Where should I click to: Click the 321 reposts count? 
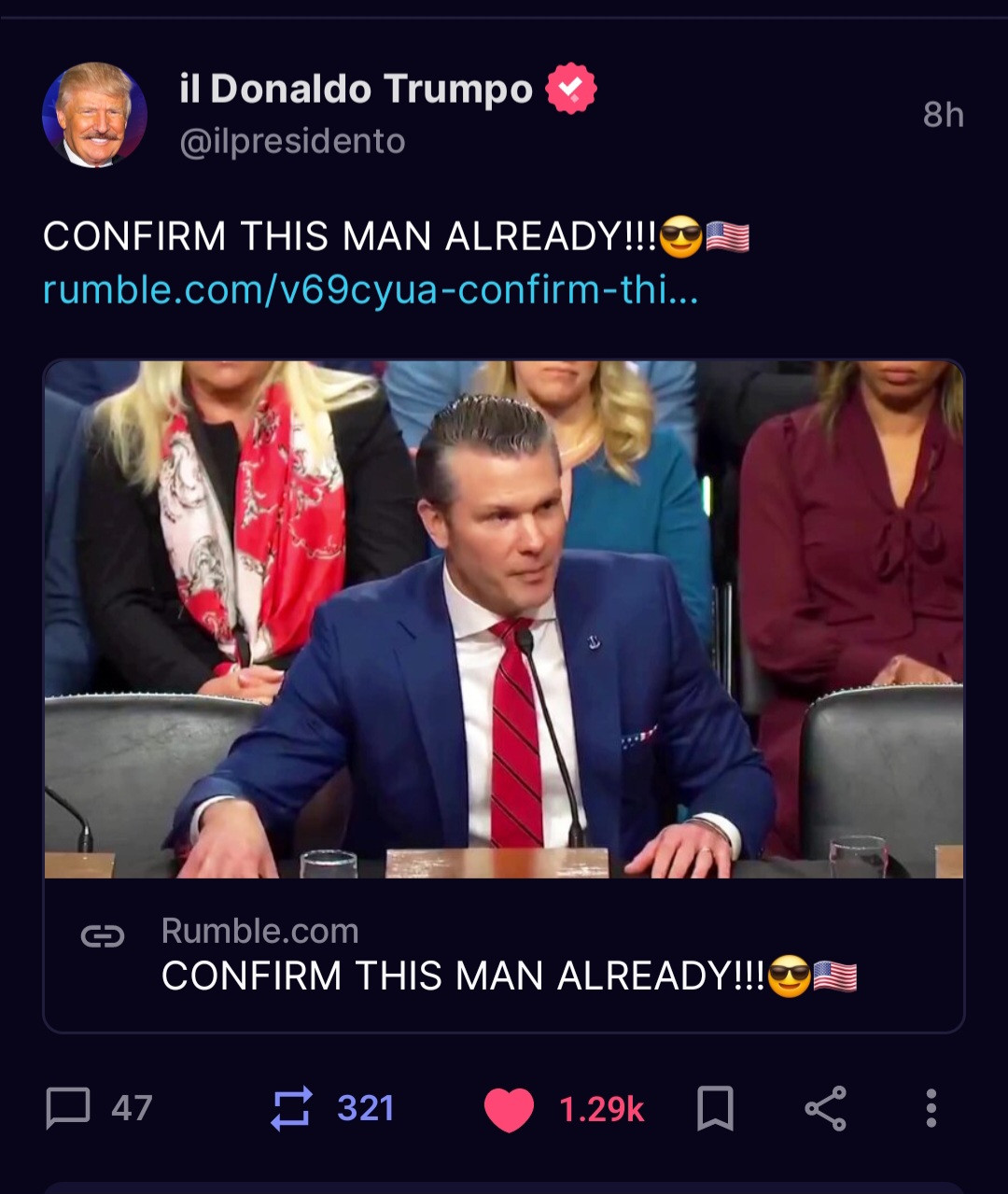click(x=365, y=1108)
